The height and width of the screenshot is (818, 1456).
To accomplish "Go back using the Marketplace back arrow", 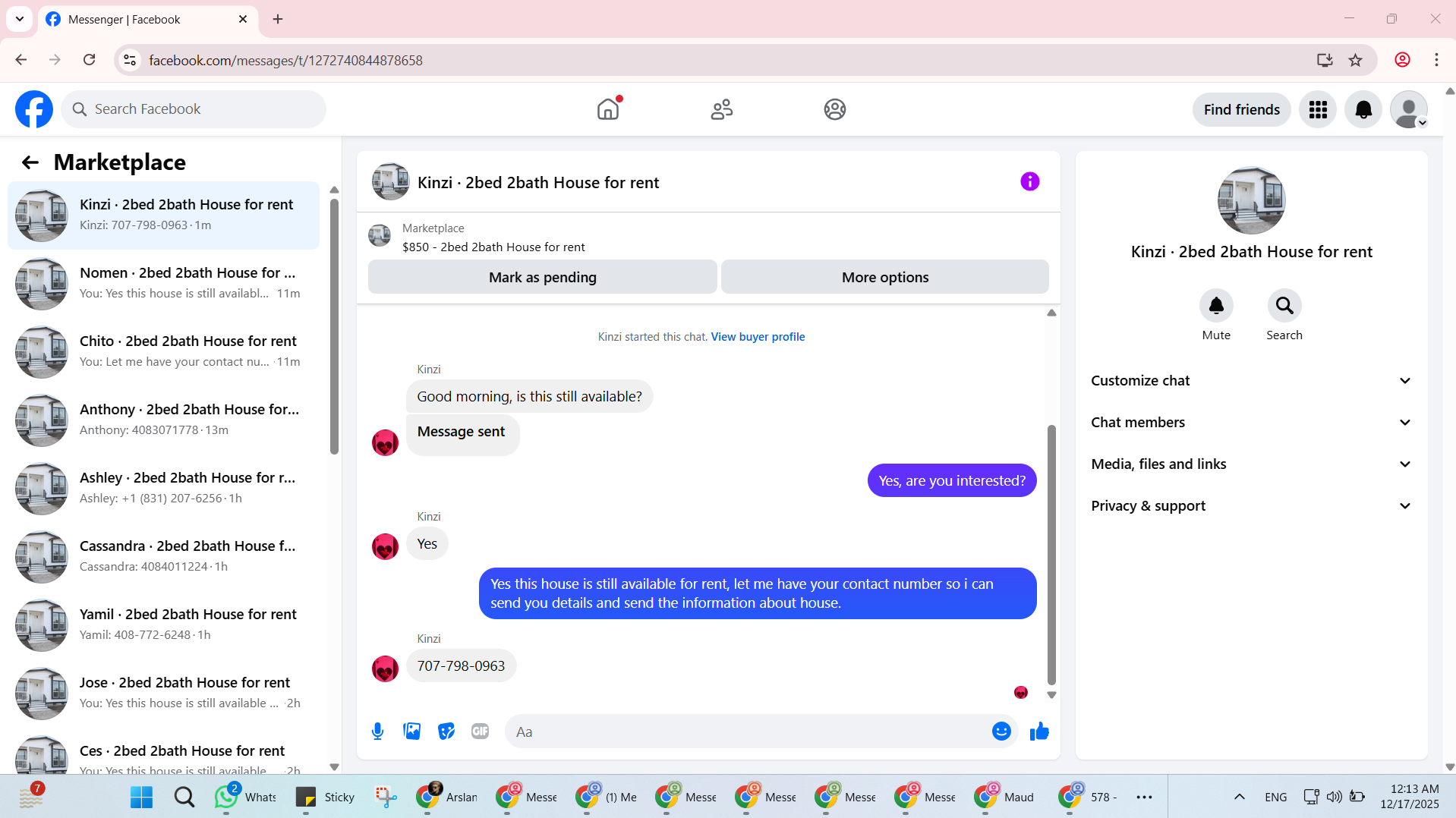I will [30, 162].
